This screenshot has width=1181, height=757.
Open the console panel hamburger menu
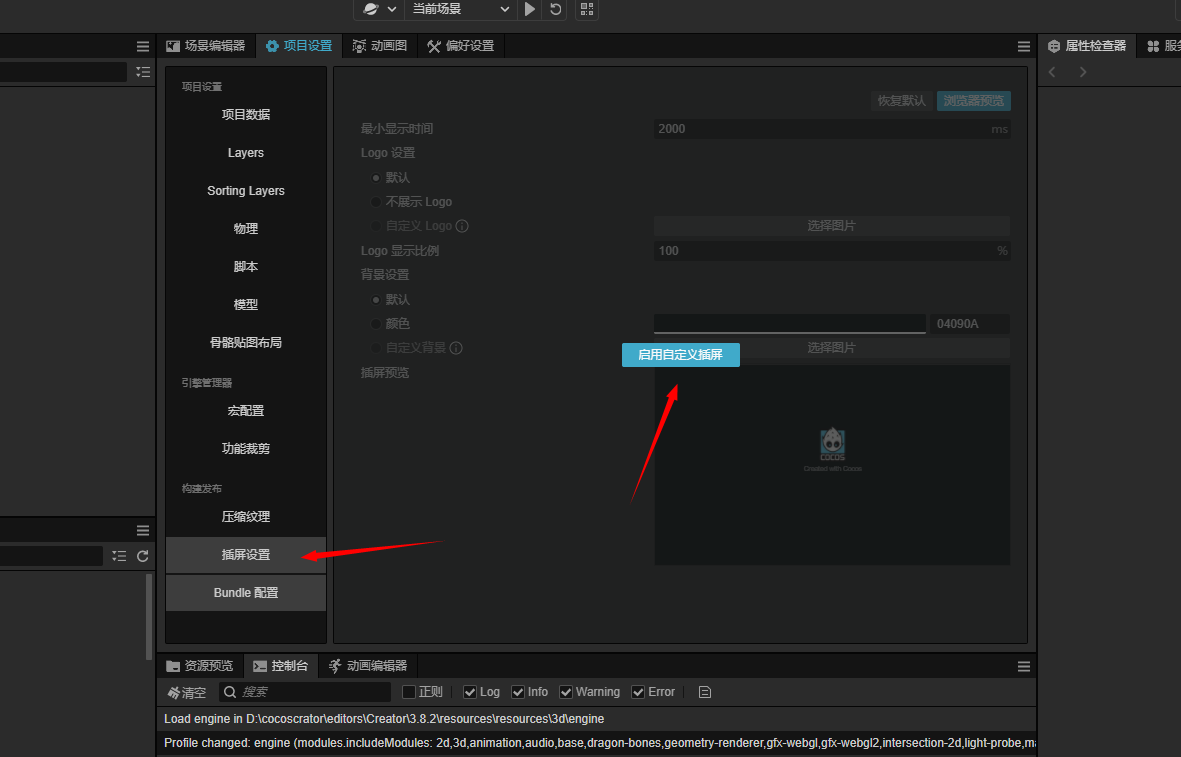click(x=1024, y=667)
